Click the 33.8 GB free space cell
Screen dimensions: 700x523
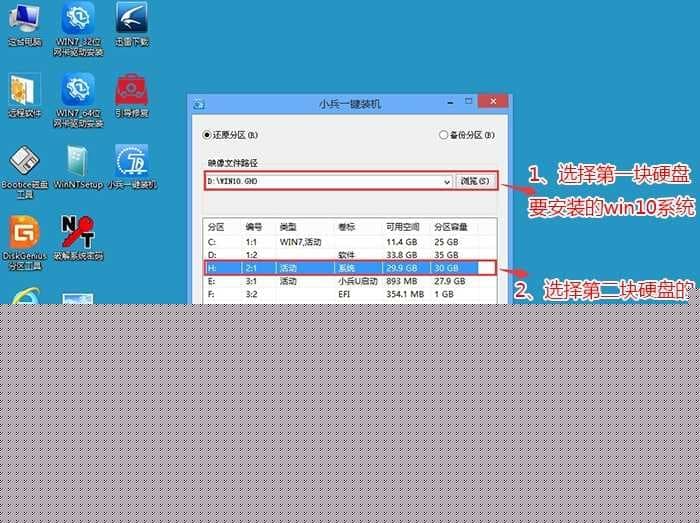coord(402,255)
